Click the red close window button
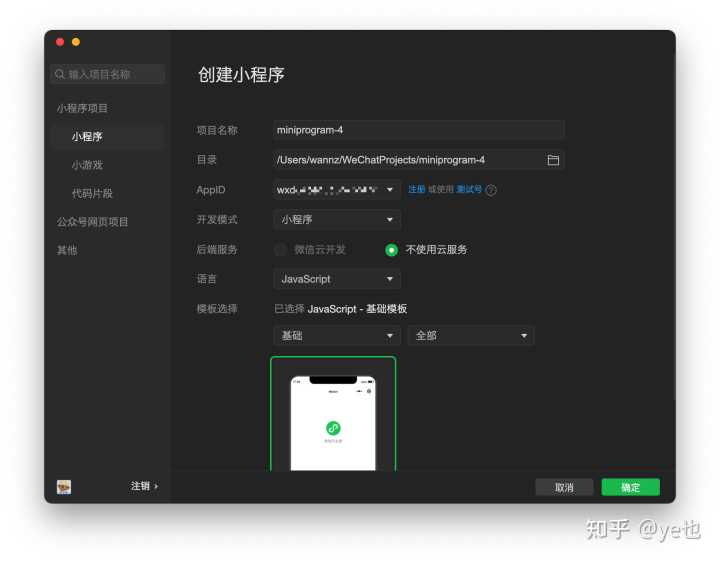Viewport: 720px width, 562px height. (60, 42)
